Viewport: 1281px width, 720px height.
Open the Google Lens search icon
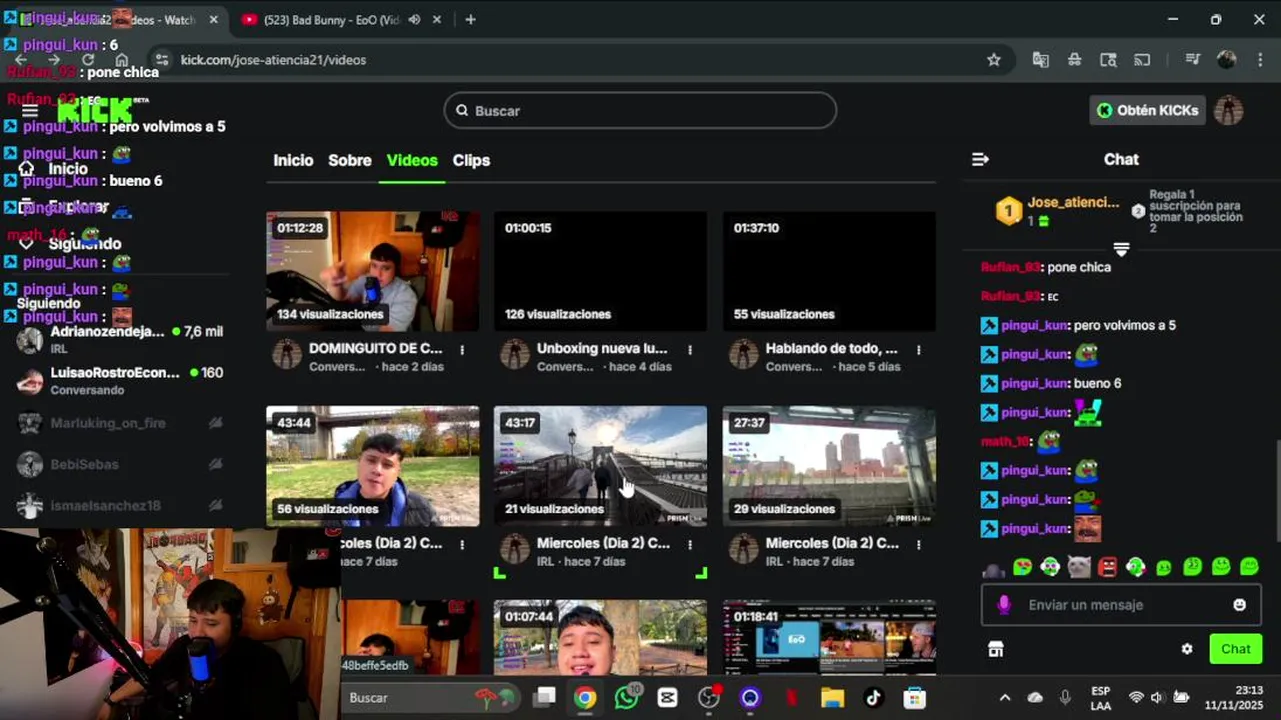tap(1108, 60)
